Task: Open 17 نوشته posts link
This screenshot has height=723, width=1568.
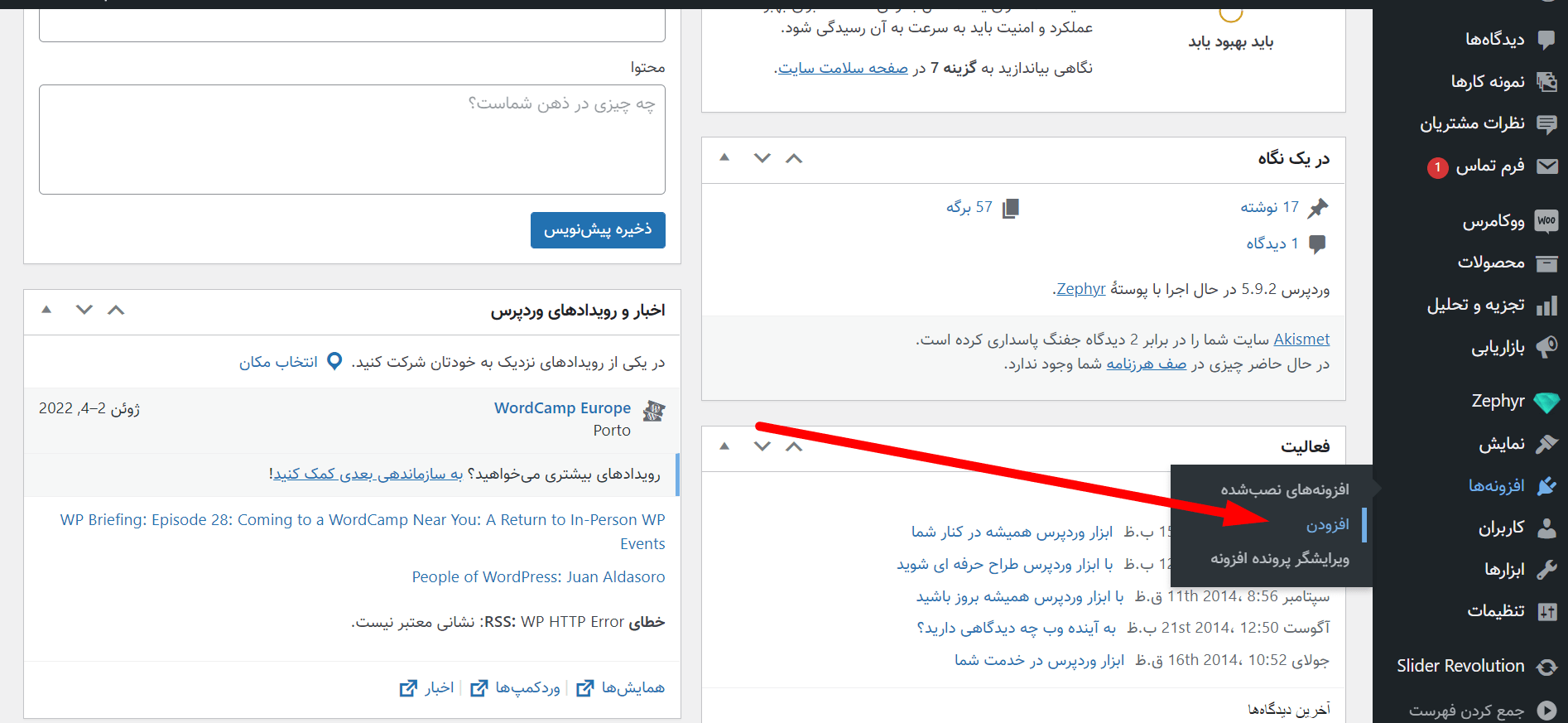Action: (x=1269, y=207)
